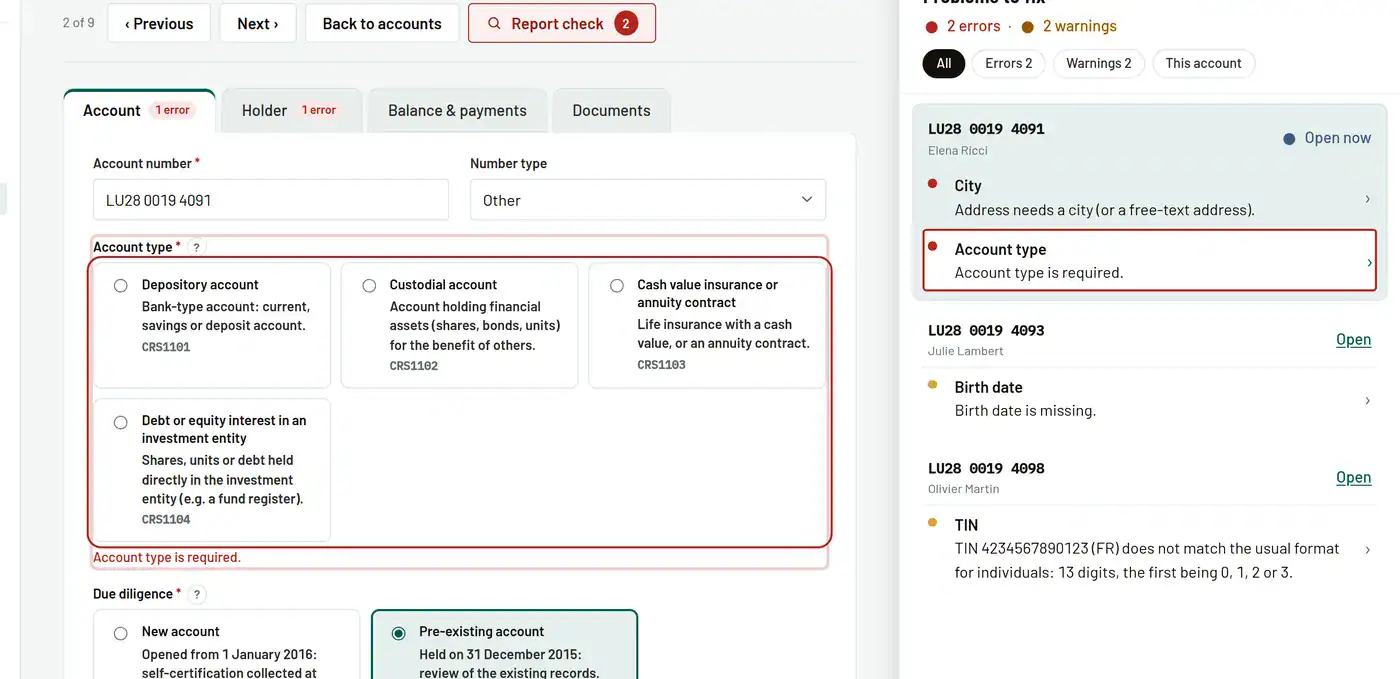Select the Pre-existing account radio option
This screenshot has width=1400, height=679.
click(x=399, y=633)
